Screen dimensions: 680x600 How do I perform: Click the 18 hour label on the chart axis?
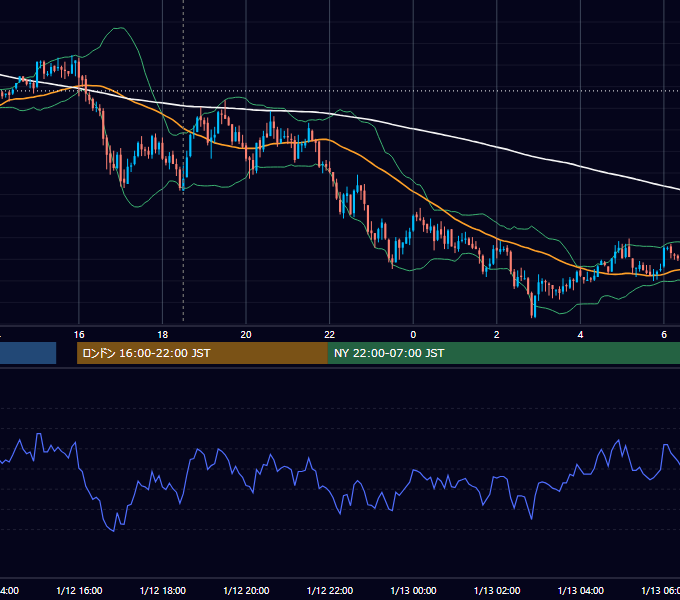163,335
